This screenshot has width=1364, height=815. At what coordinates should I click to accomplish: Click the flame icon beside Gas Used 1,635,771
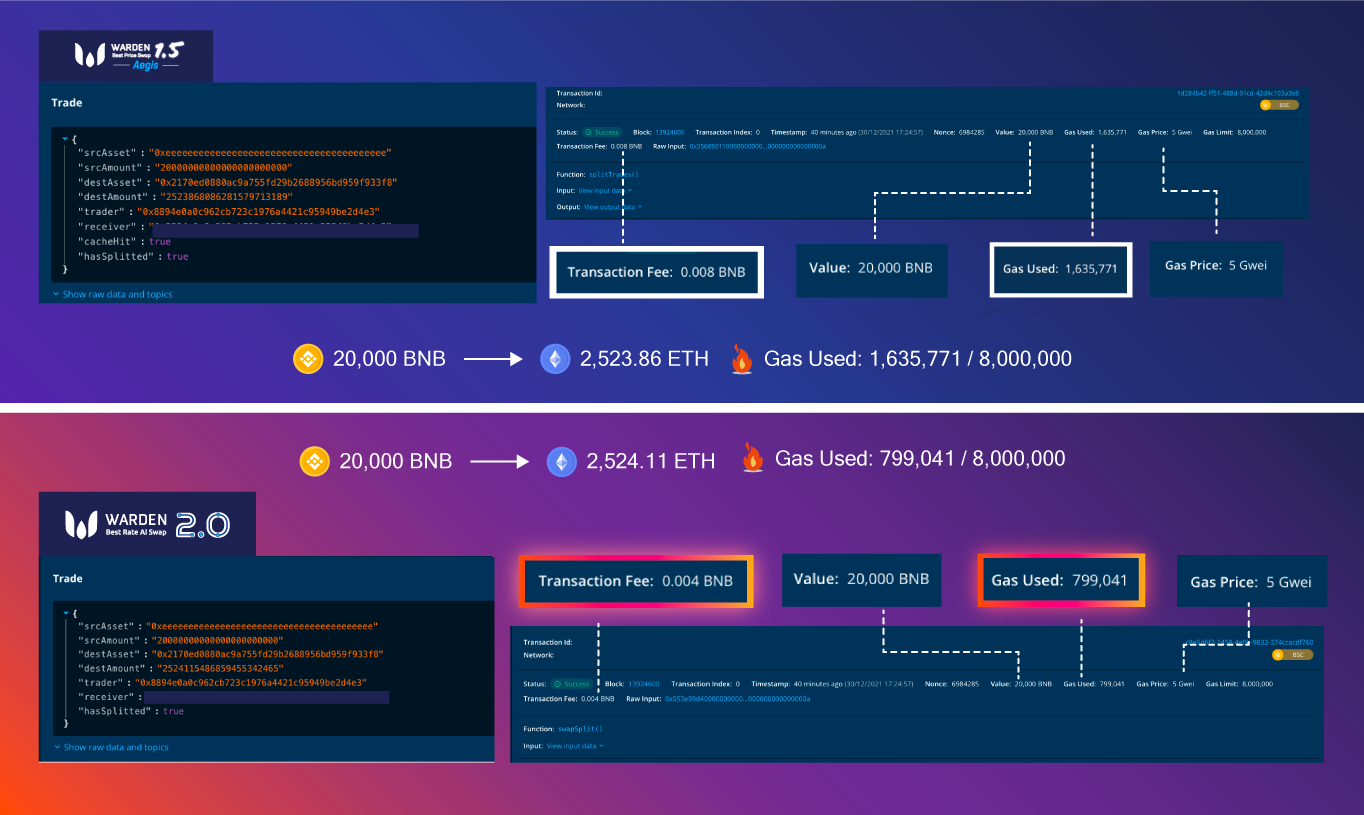(x=741, y=359)
